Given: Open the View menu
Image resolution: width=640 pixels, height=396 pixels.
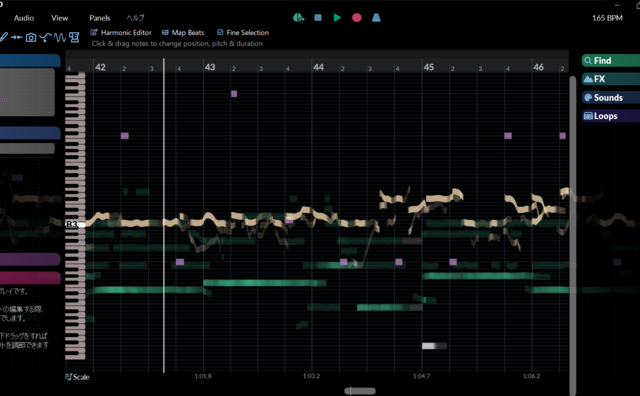Looking at the screenshot, I should (60, 18).
